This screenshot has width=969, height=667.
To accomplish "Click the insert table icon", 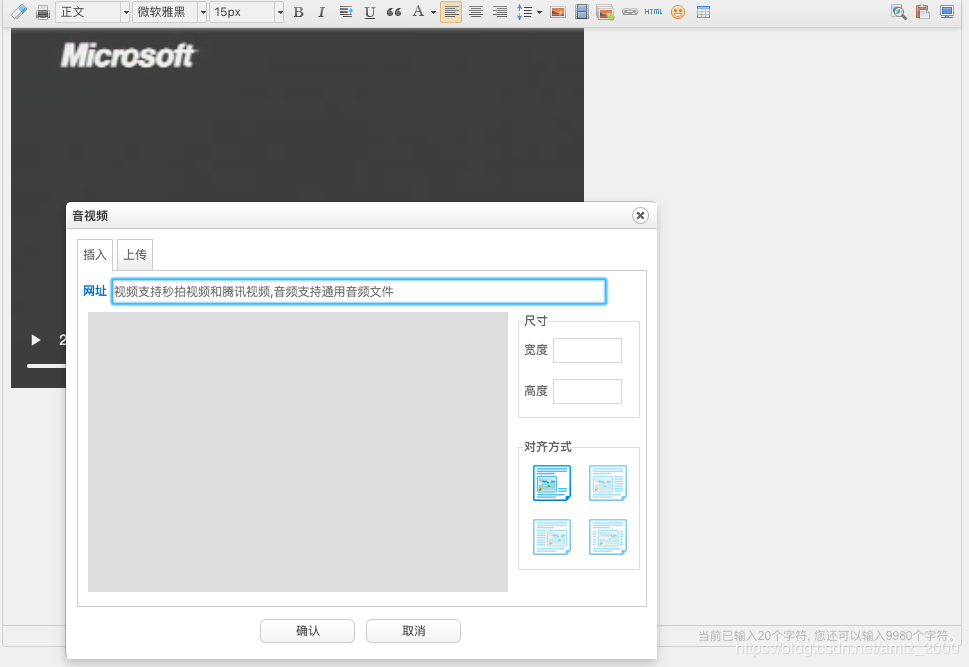I will pos(703,12).
